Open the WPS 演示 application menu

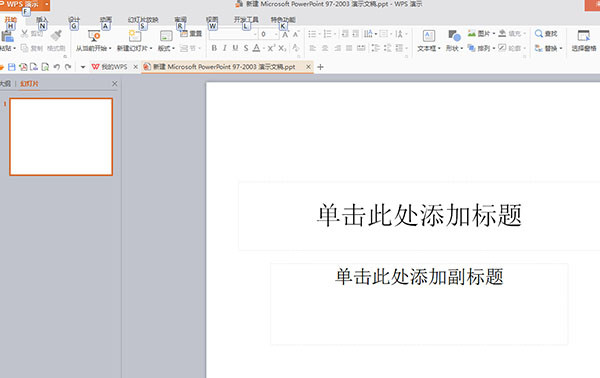[24, 5]
